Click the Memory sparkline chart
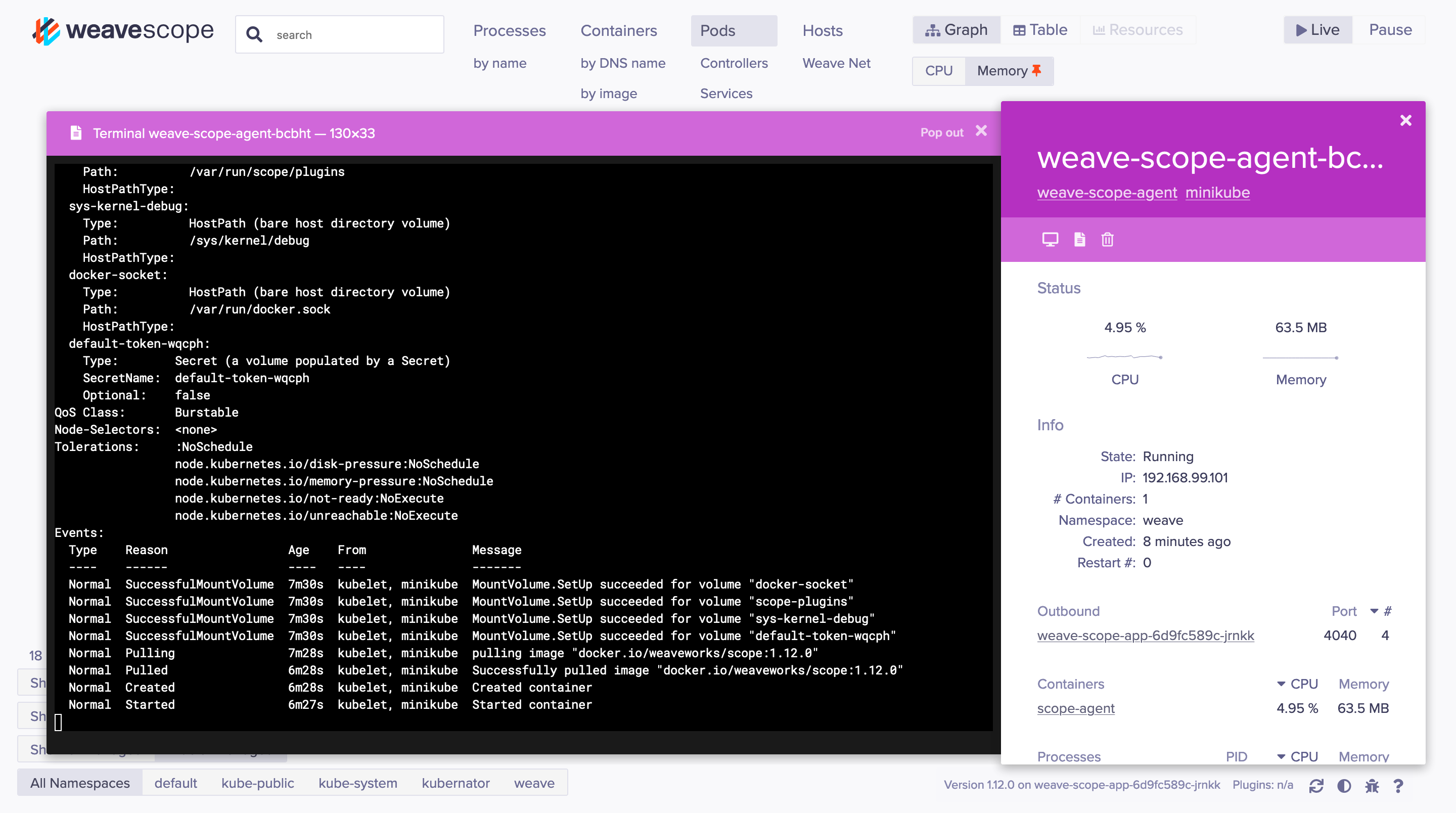1456x813 pixels. point(1300,357)
